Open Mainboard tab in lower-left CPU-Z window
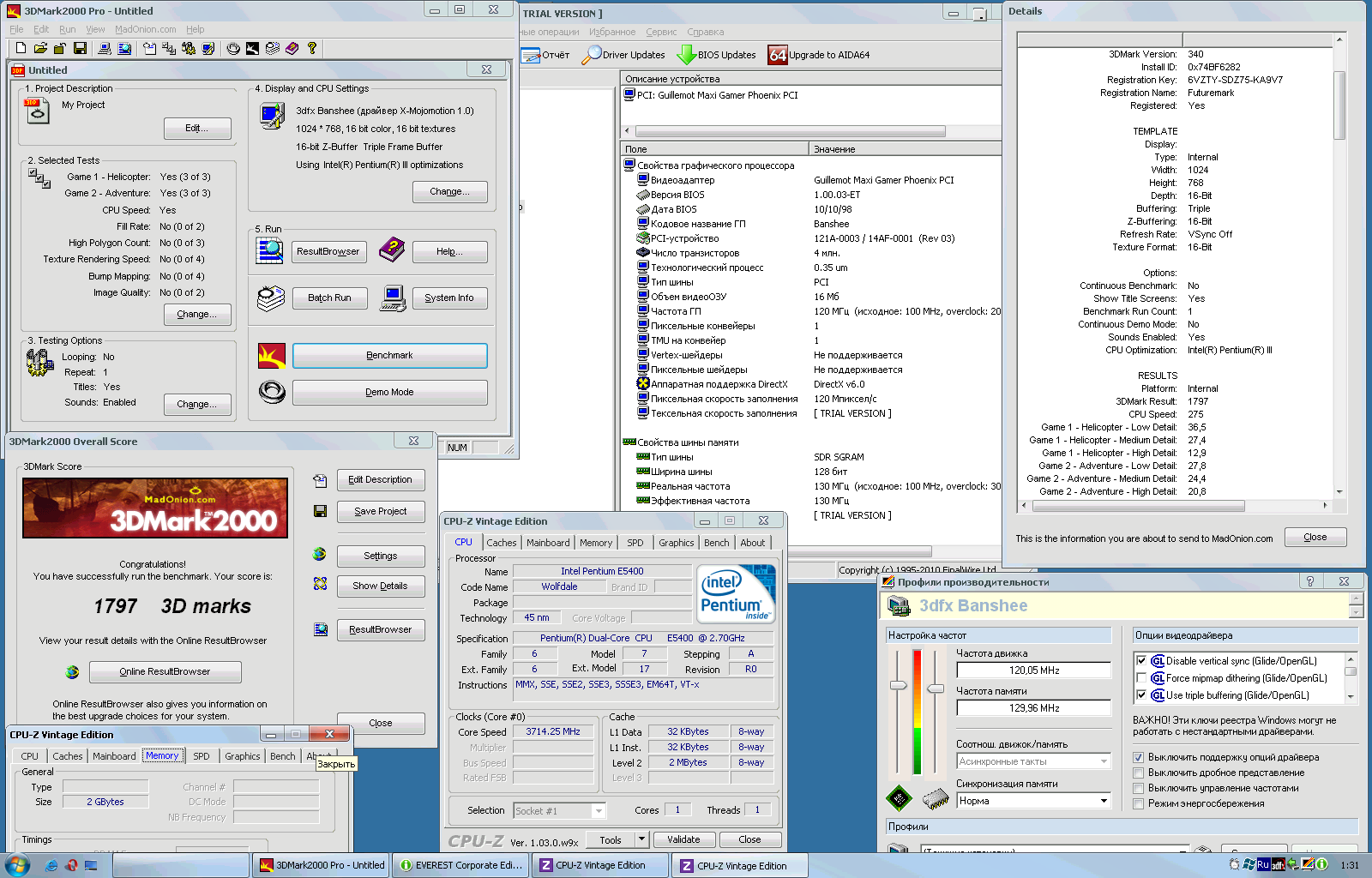The height and width of the screenshot is (878, 1372). click(x=114, y=756)
